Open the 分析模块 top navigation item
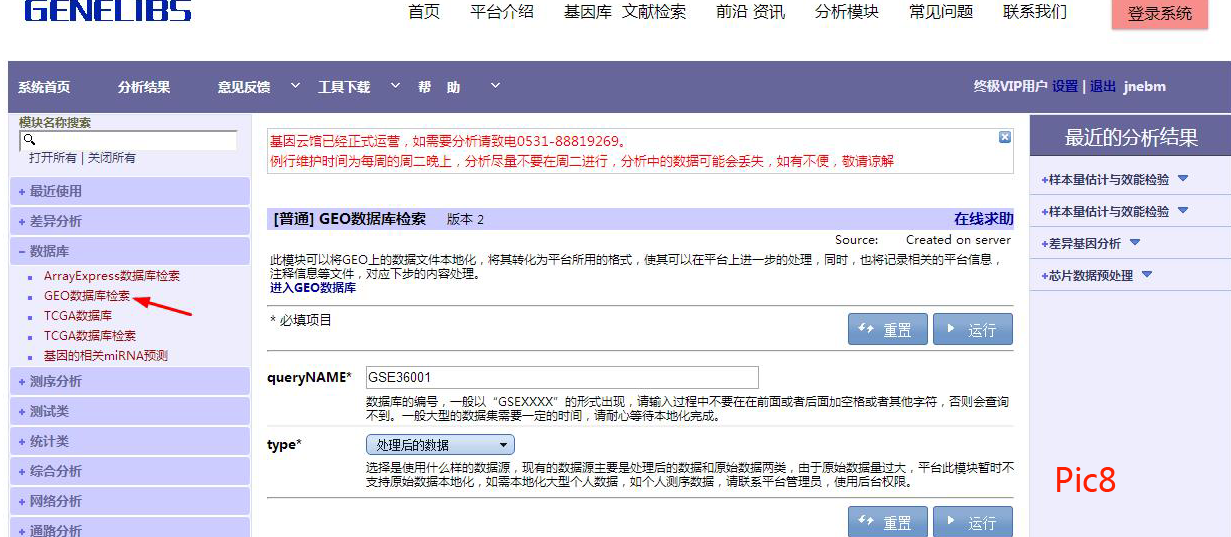The width and height of the screenshot is (1231, 537). (x=846, y=12)
